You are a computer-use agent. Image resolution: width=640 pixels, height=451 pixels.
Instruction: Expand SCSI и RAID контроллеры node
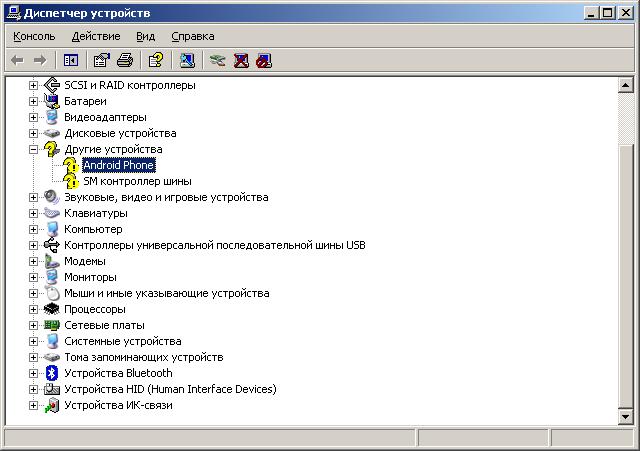coord(33,85)
